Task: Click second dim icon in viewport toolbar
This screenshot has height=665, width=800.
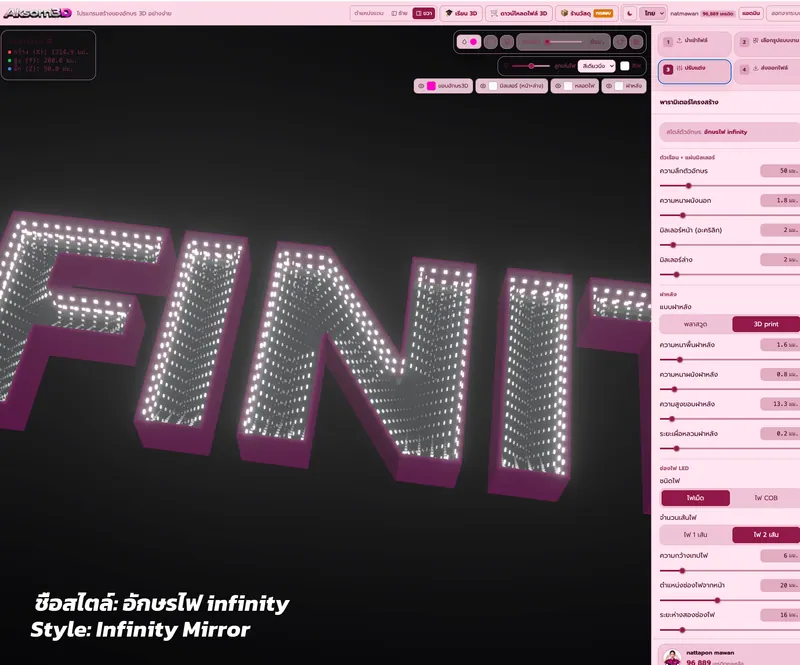Action: 490,42
